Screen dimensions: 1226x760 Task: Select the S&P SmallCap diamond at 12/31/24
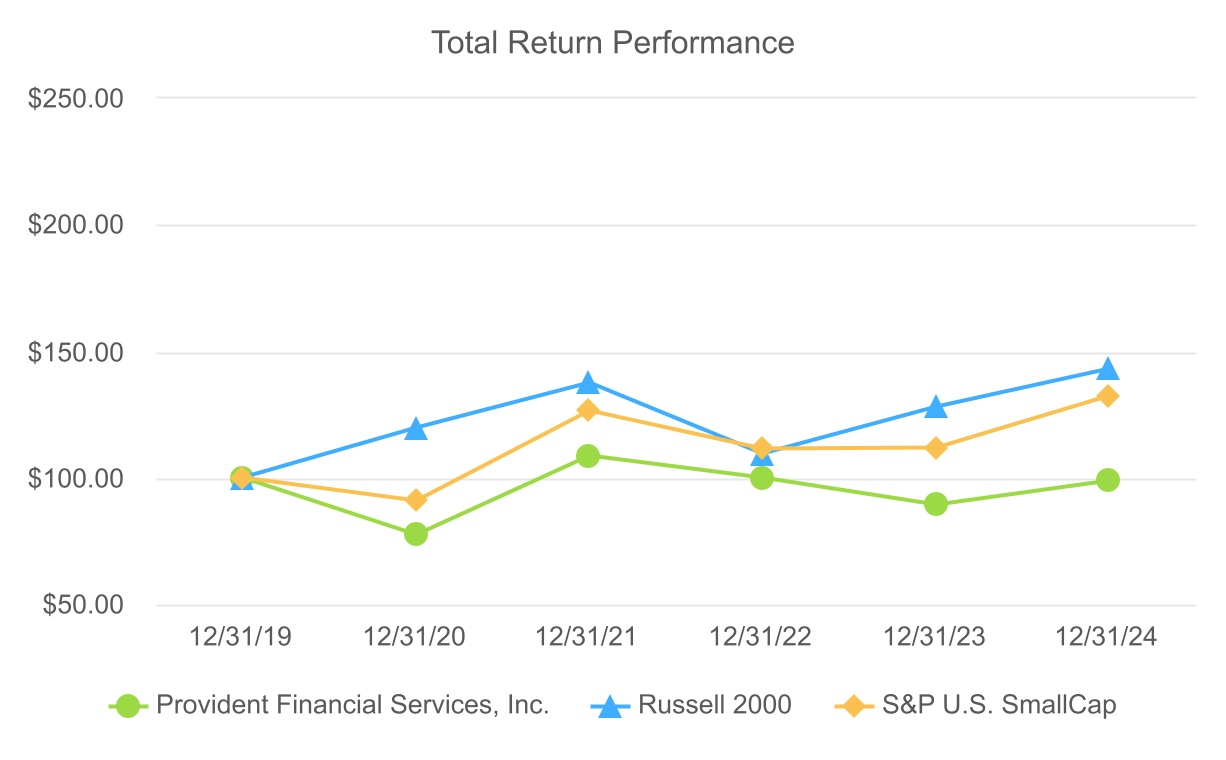pyautogui.click(x=1107, y=396)
